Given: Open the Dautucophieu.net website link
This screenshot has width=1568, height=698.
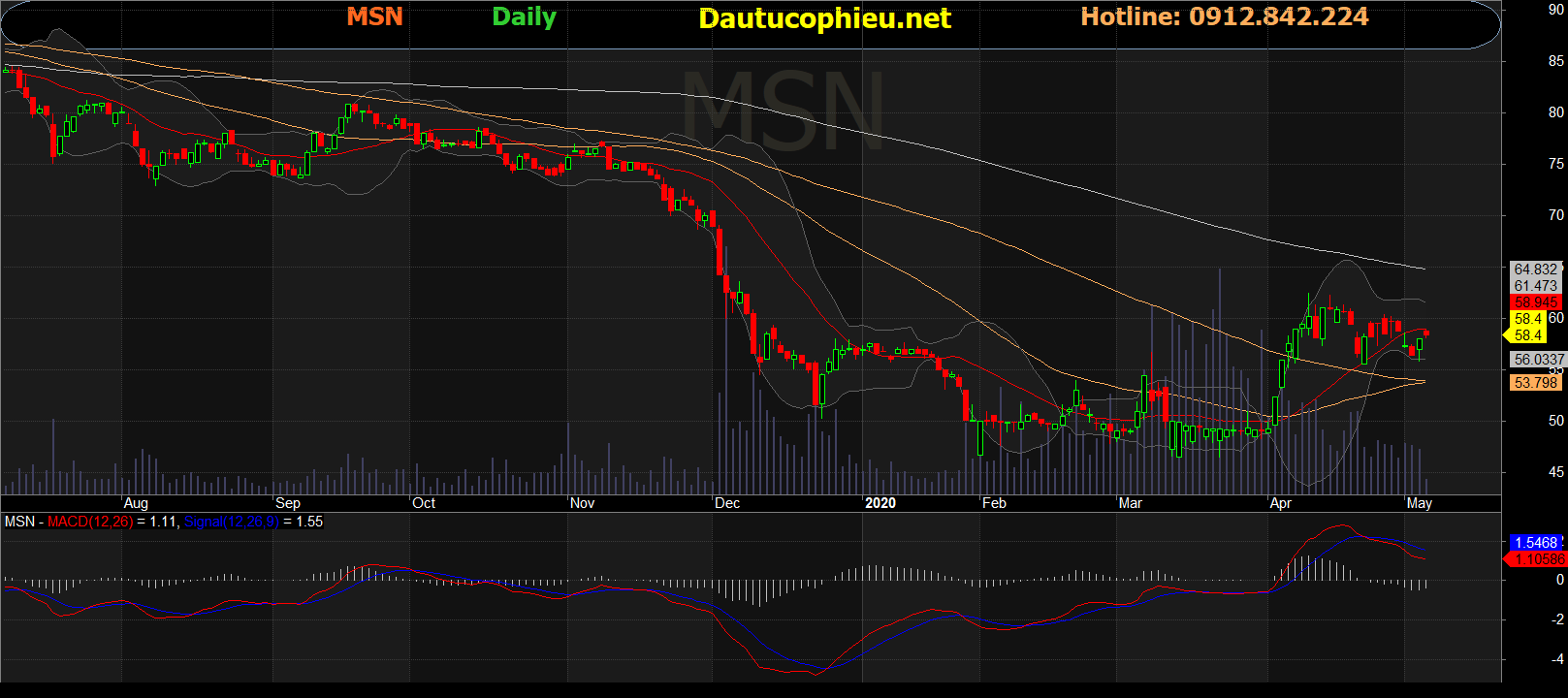Looking at the screenshot, I should point(824,18).
